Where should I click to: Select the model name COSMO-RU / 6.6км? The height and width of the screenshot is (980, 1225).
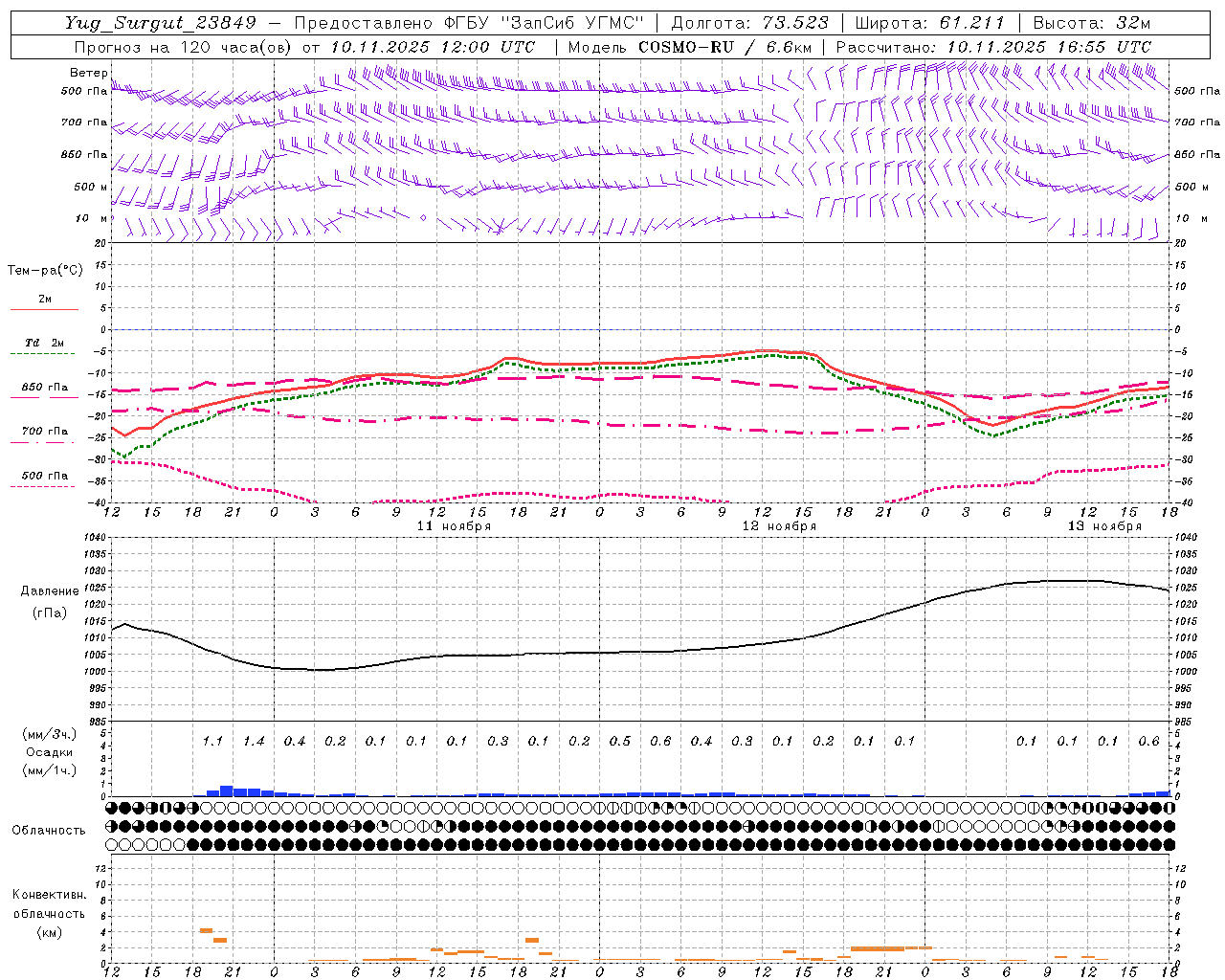724,47
